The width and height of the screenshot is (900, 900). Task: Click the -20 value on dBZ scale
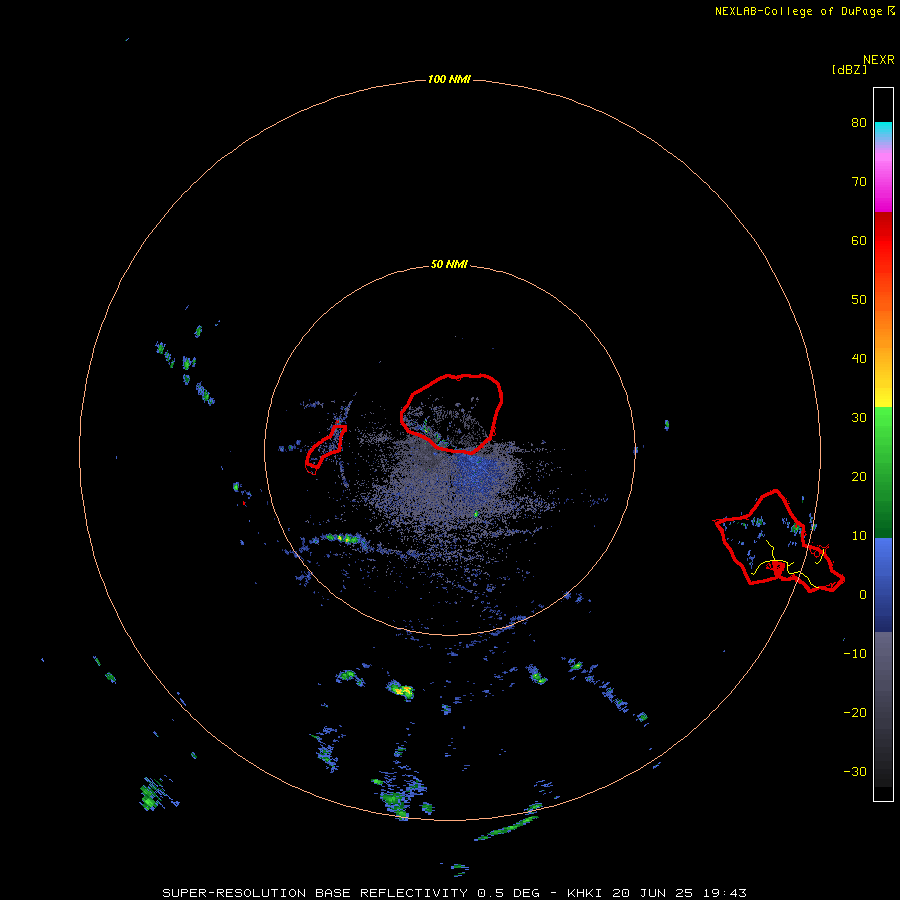(855, 713)
